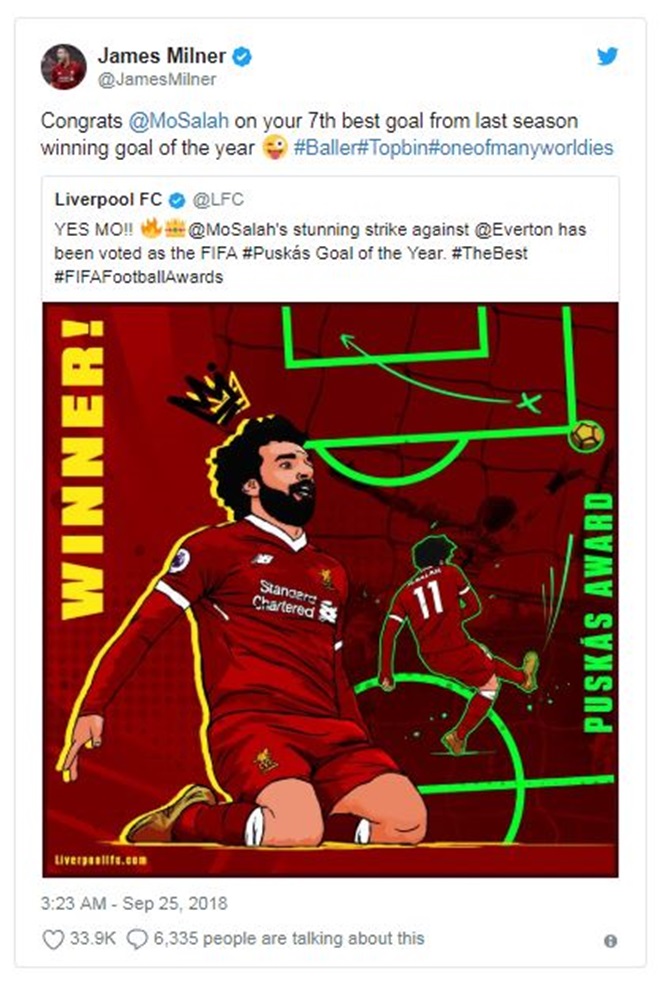The image size is (660, 981).
Task: Click the info icon at the bottom right
Action: point(611,941)
